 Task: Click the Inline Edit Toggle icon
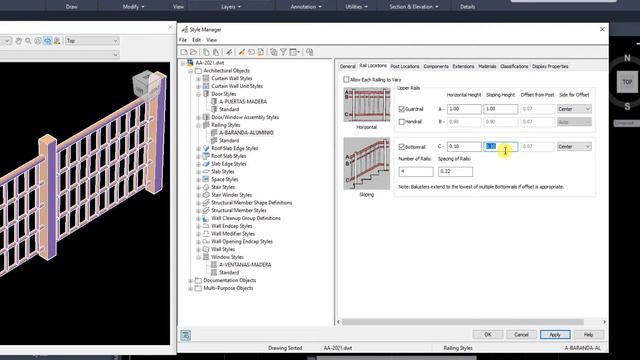310,52
